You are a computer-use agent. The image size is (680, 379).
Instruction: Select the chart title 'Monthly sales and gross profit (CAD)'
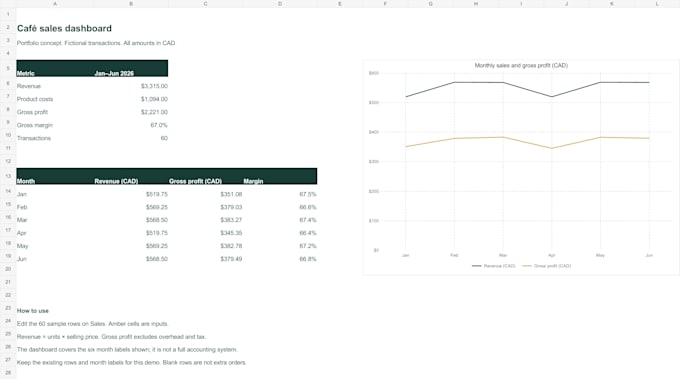point(521,65)
